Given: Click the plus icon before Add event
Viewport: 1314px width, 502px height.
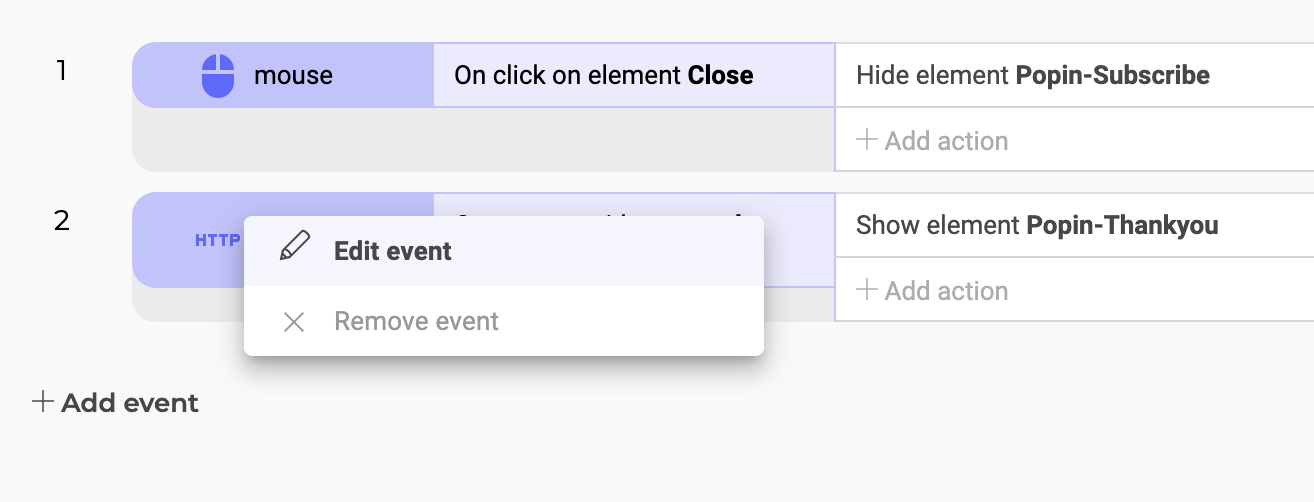Looking at the screenshot, I should (x=42, y=402).
